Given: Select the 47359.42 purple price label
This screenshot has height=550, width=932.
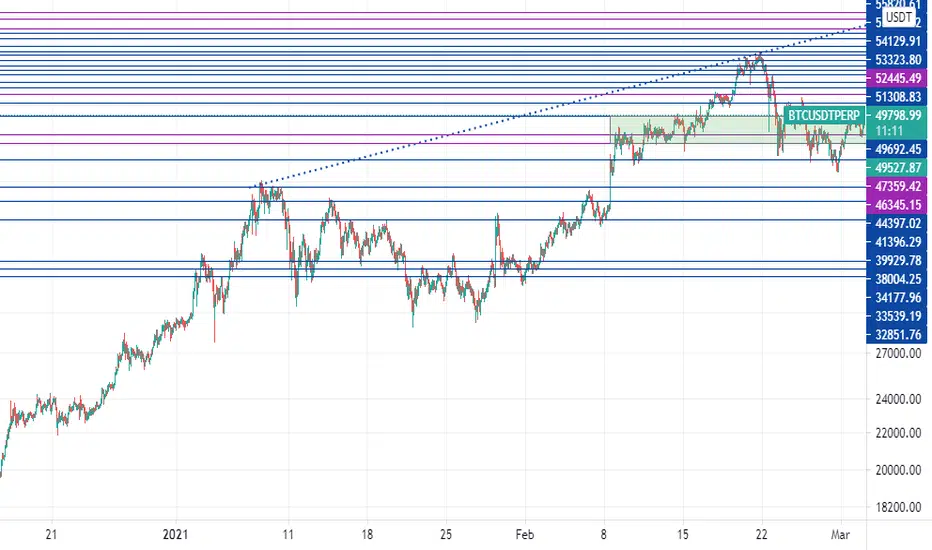Looking at the screenshot, I should pyautogui.click(x=898, y=187).
